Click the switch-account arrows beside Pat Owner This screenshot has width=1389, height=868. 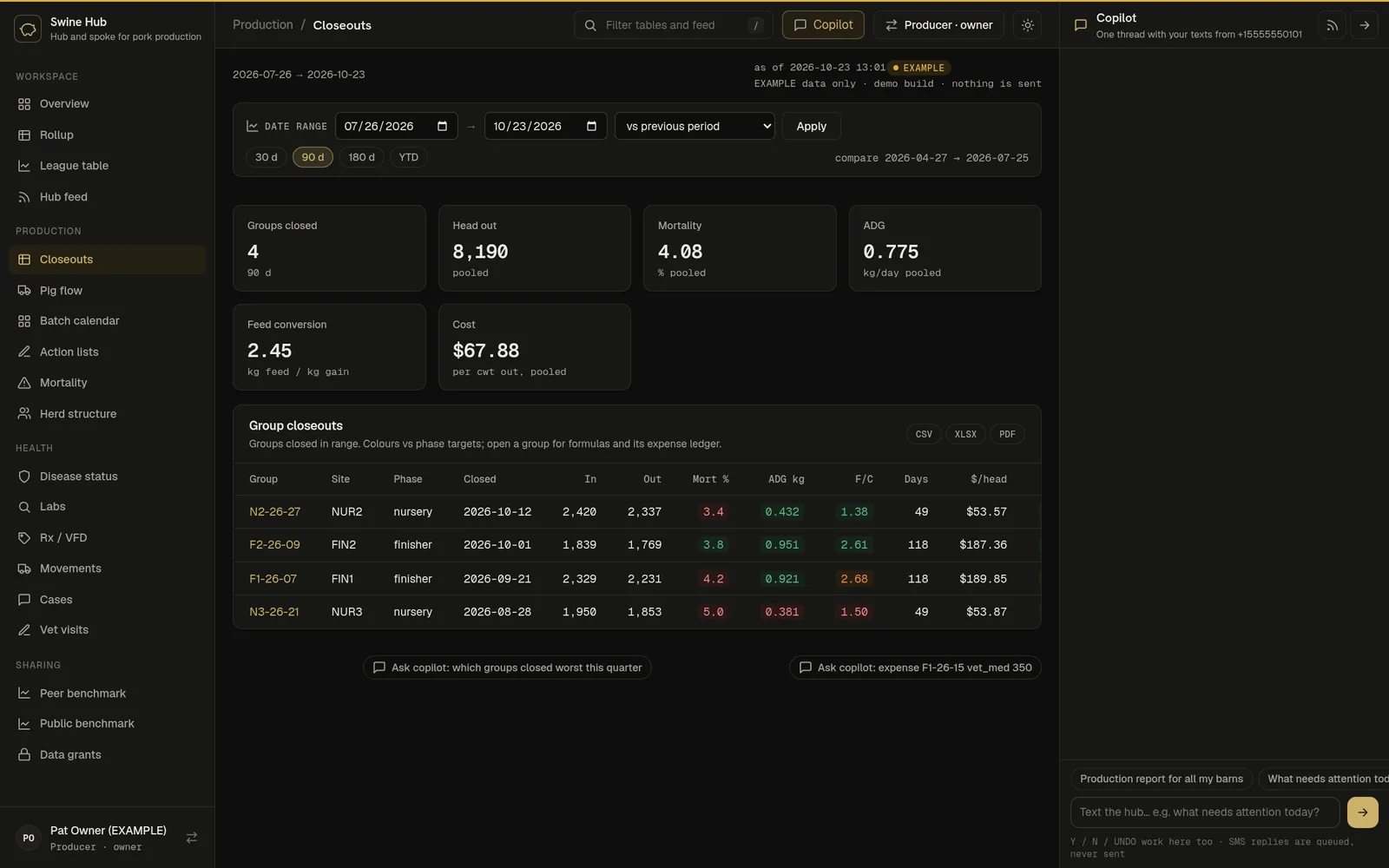click(192, 838)
